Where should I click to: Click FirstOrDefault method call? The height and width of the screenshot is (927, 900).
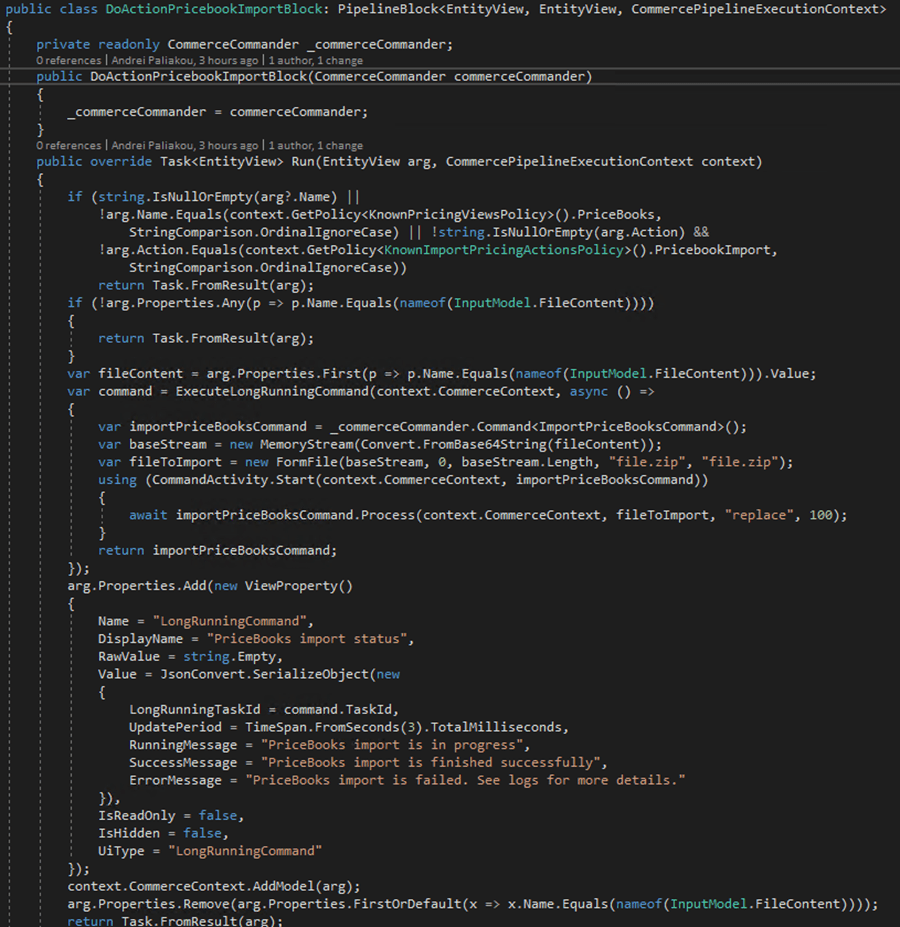pos(407,905)
